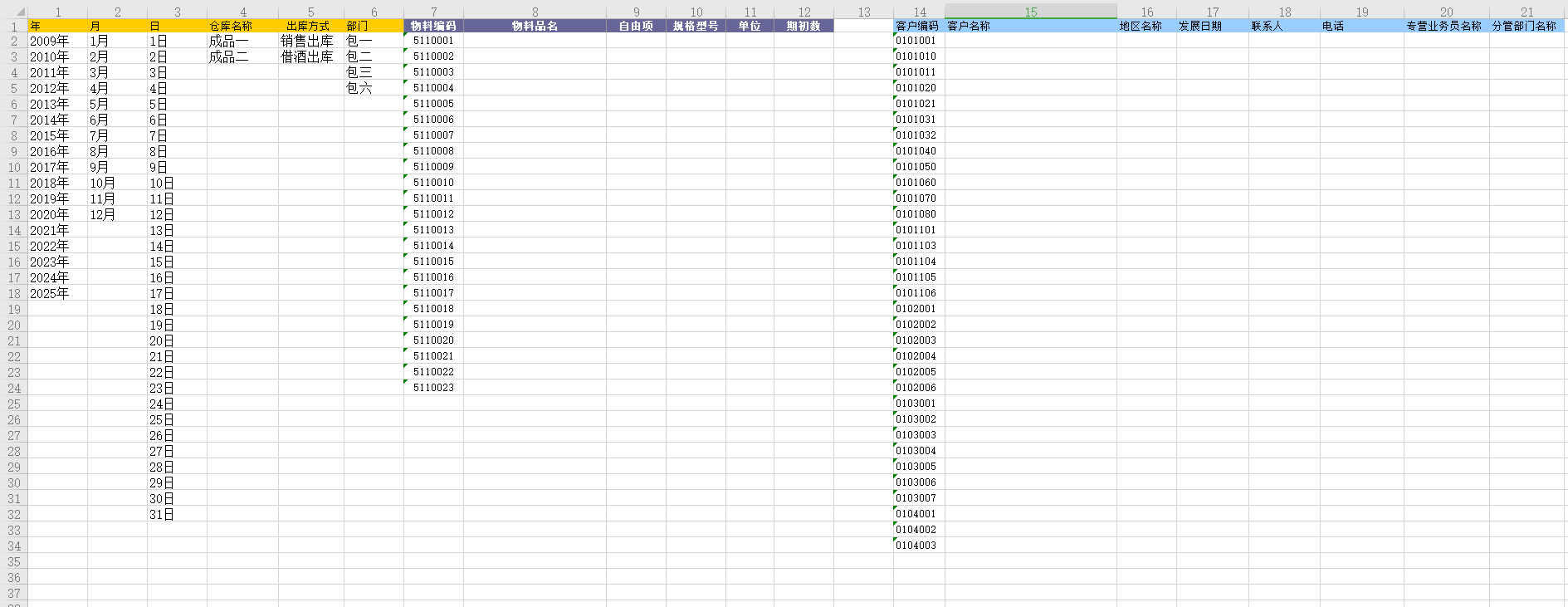The width and height of the screenshot is (1568, 607).
Task: Select the 专营业务员名称 header cell
Action: tap(1447, 26)
